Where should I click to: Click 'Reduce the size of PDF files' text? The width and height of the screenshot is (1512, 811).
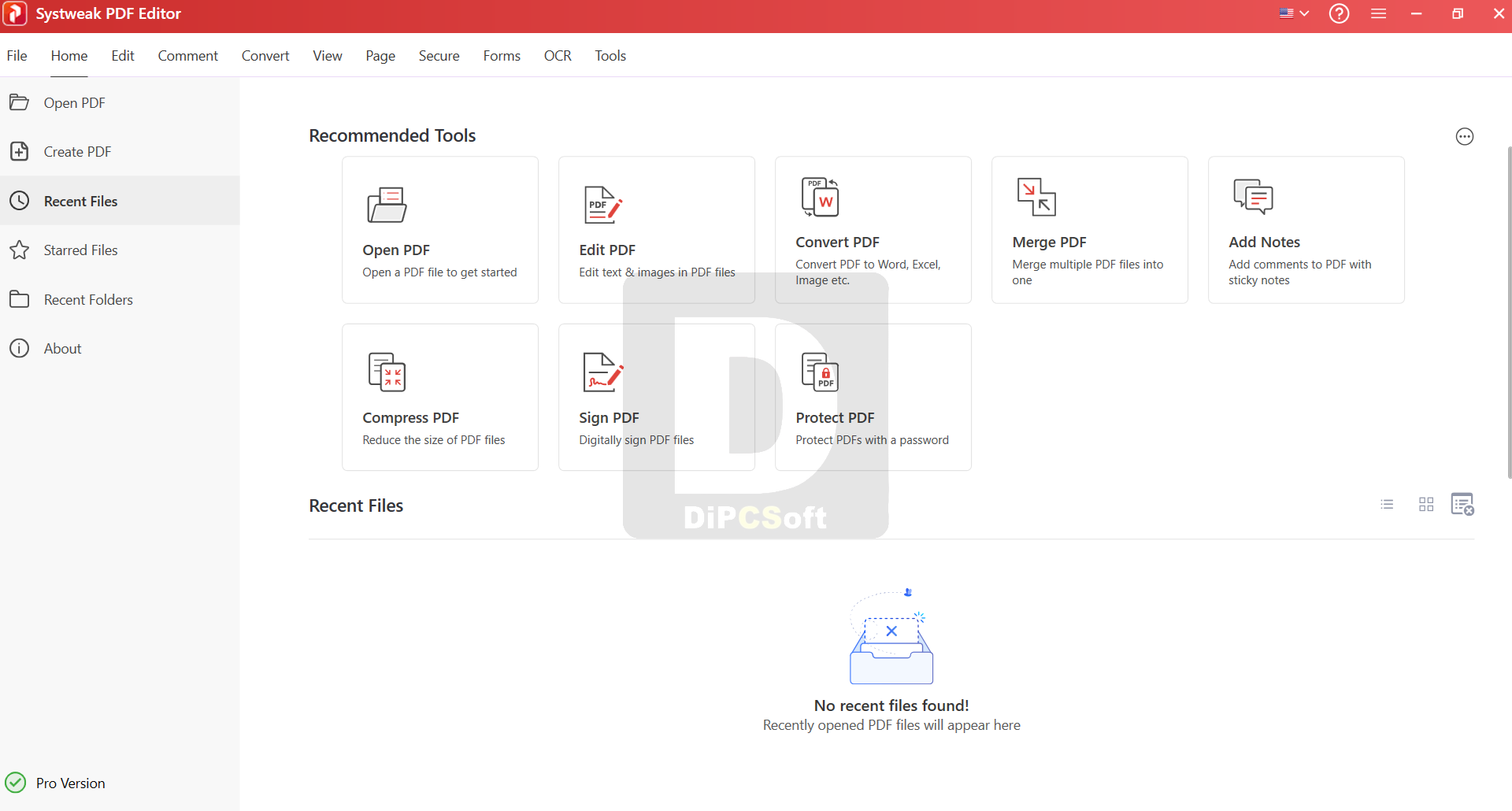pyautogui.click(x=434, y=440)
